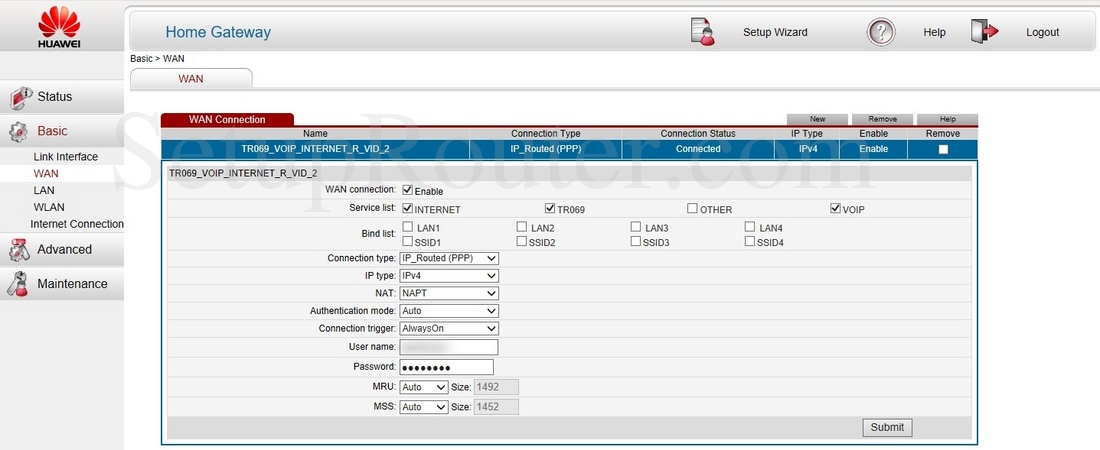Screen dimensions: 1100x450
Task: Open the IP type dropdown
Action: [449, 276]
